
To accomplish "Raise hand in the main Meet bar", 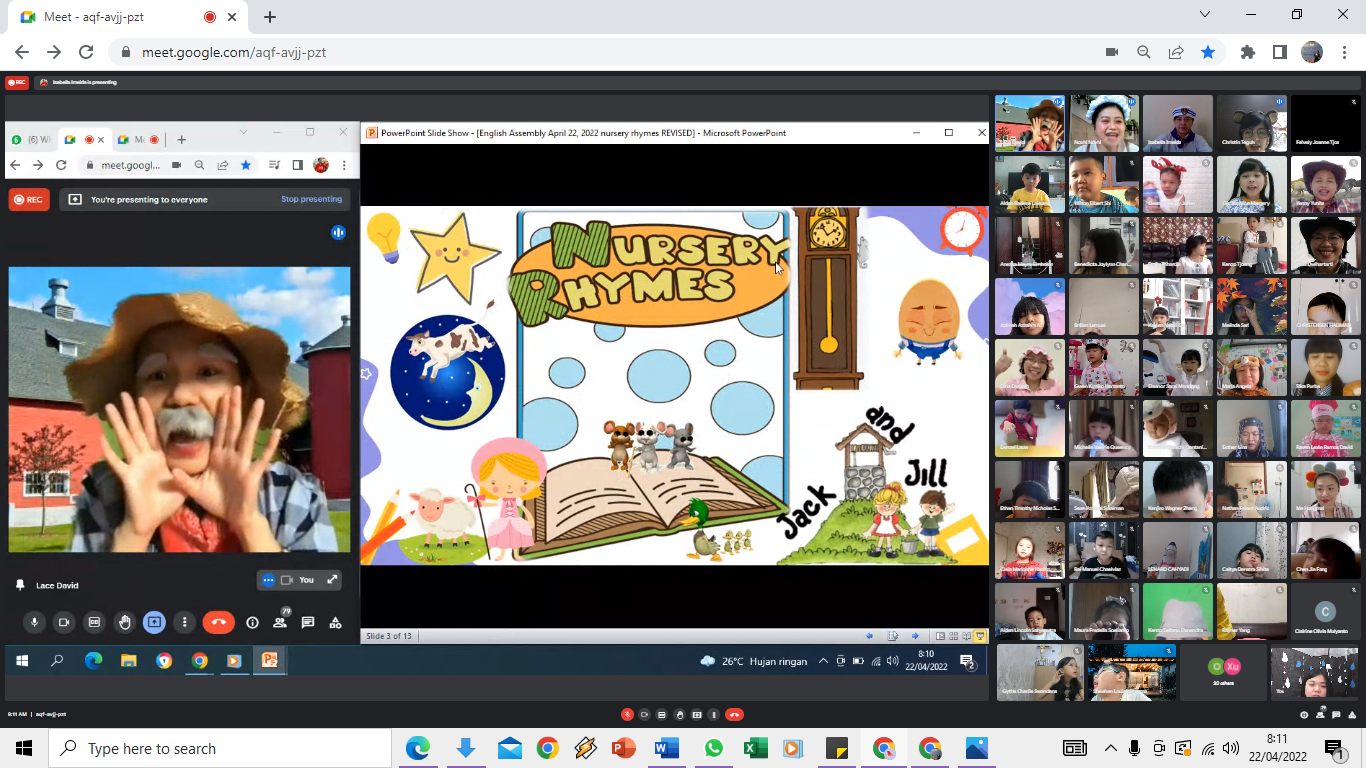I will 679,715.
